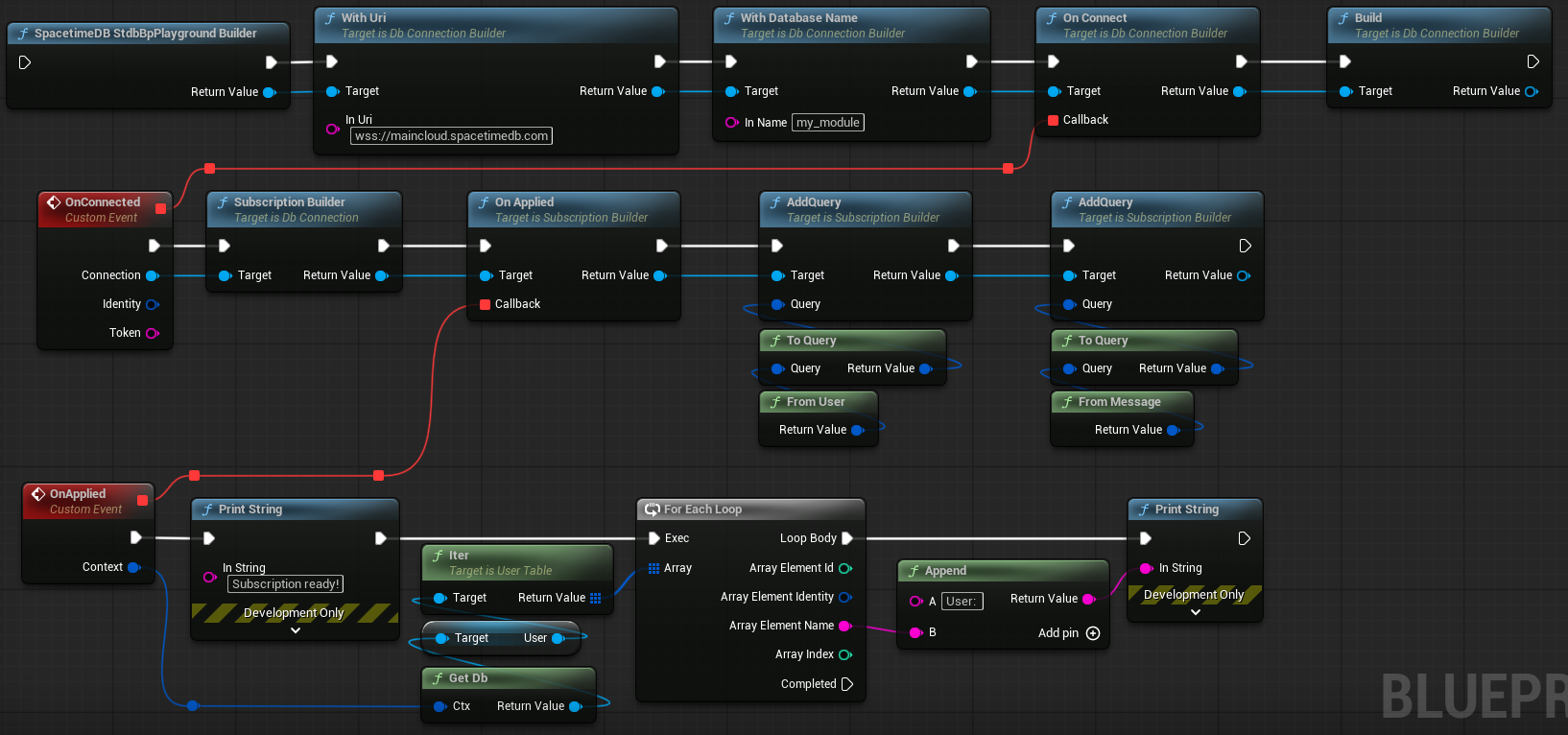The width and height of the screenshot is (1568, 735).
Task: Click the Array Index pin
Action: (x=845, y=654)
